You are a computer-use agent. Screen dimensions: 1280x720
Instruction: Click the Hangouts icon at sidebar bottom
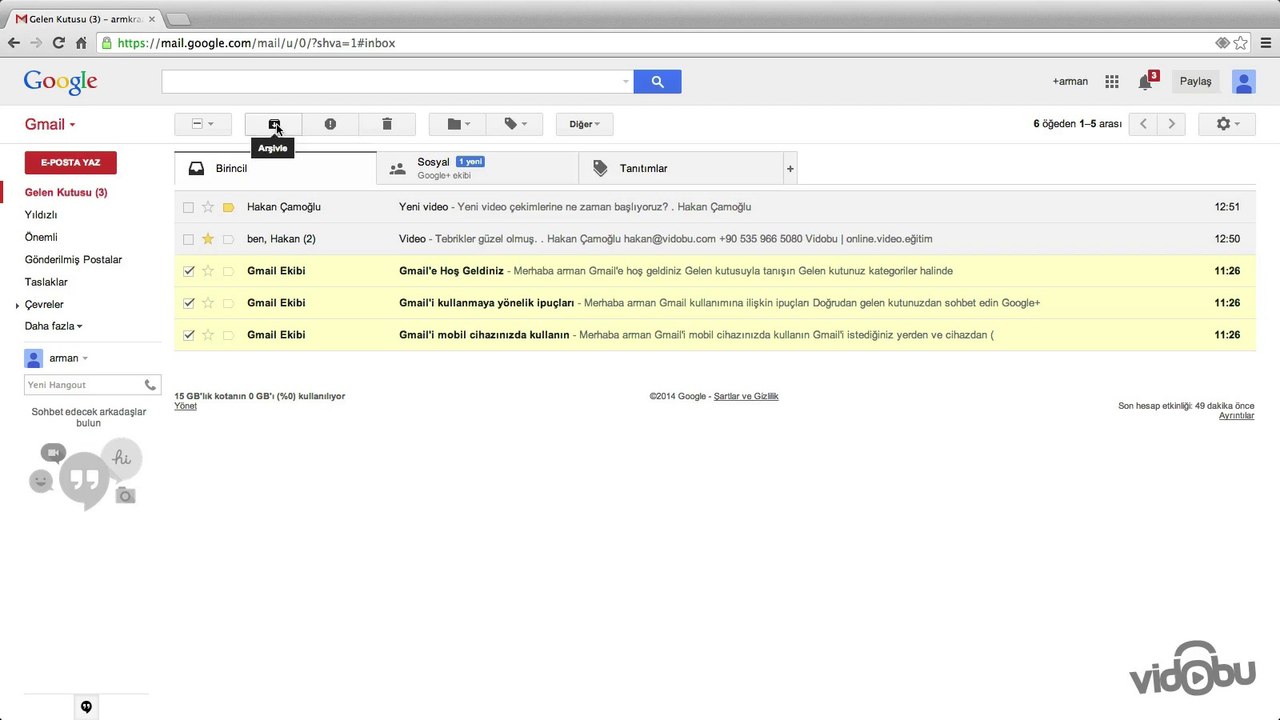pos(86,707)
